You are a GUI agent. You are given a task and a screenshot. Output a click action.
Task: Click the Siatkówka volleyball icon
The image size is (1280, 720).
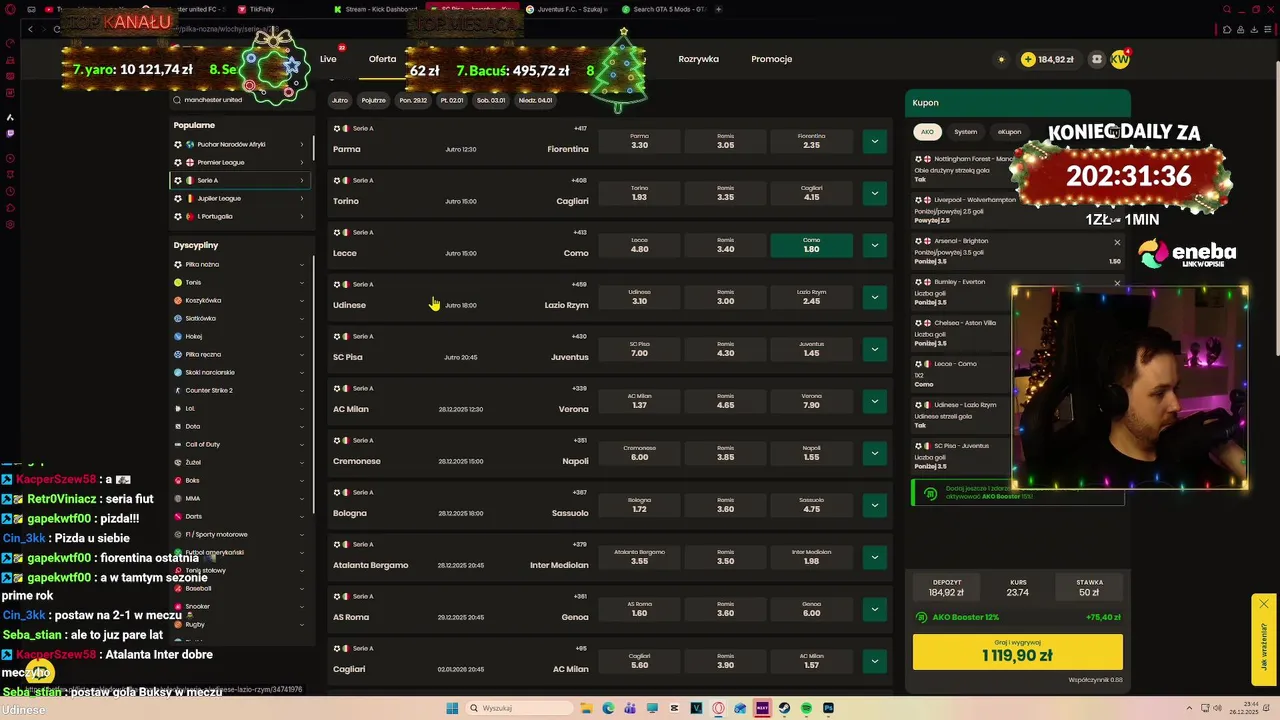[x=178, y=318]
